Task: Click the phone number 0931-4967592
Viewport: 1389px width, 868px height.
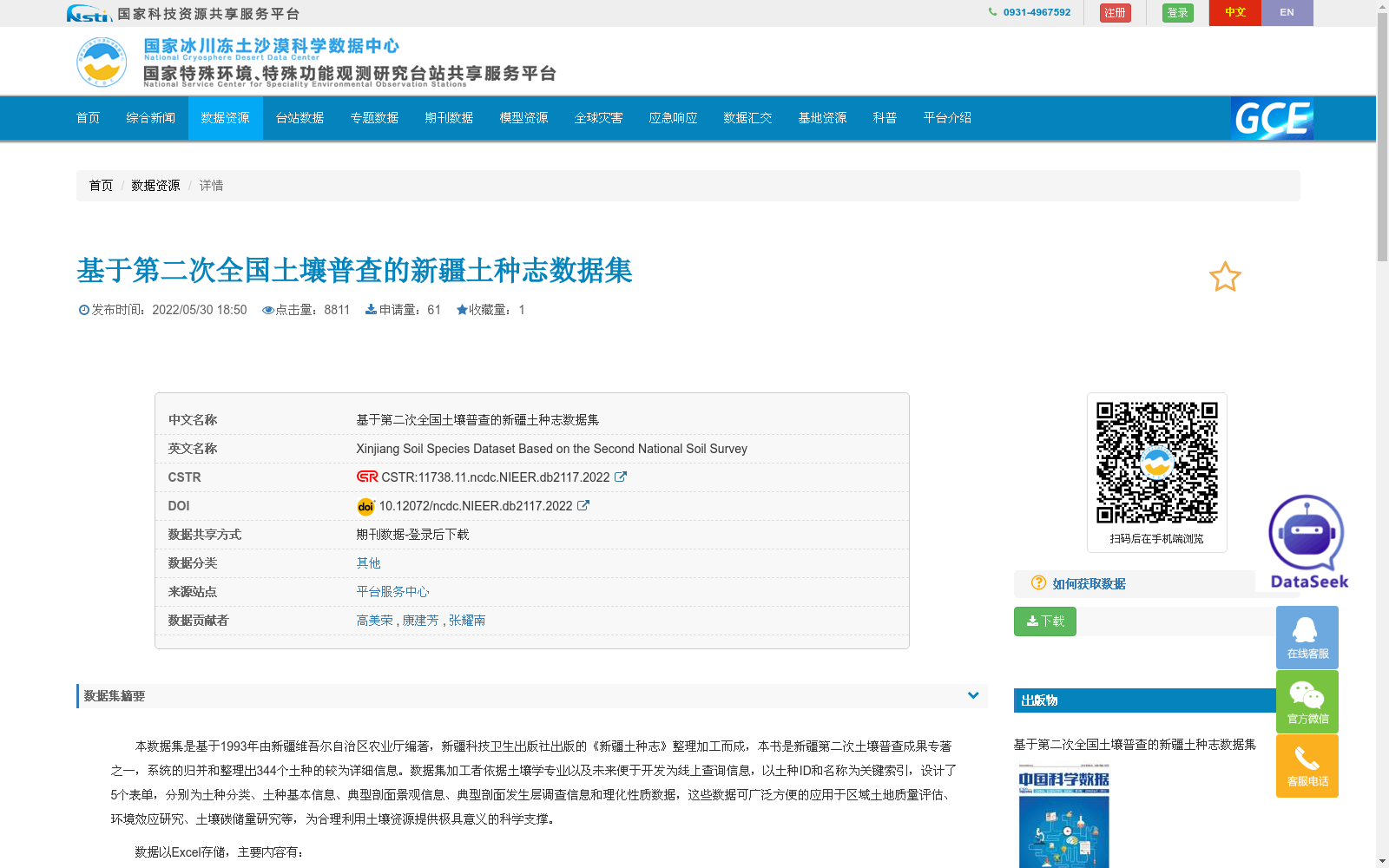Action: (1037, 12)
